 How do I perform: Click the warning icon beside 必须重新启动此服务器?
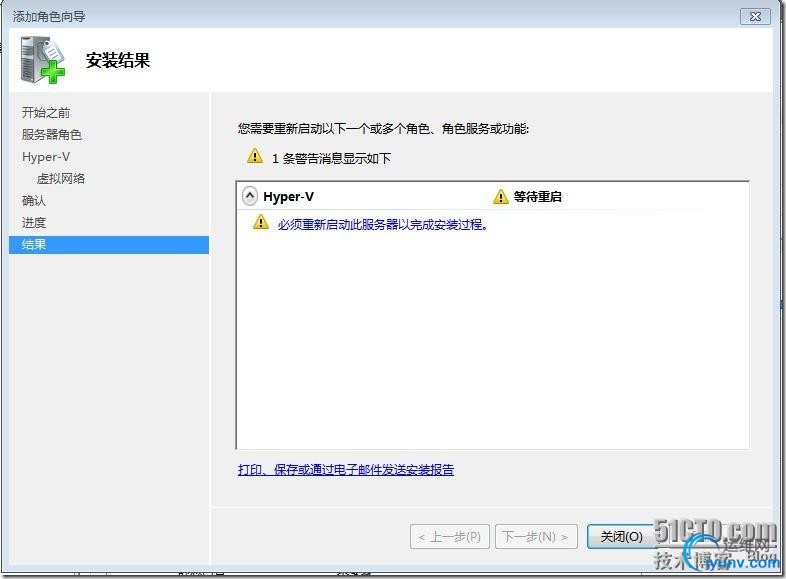point(261,222)
